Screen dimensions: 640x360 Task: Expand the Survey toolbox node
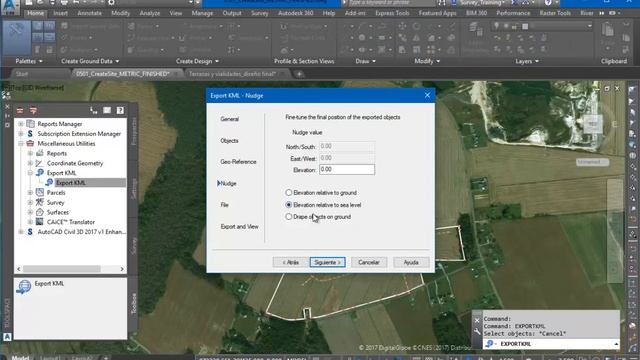30,202
